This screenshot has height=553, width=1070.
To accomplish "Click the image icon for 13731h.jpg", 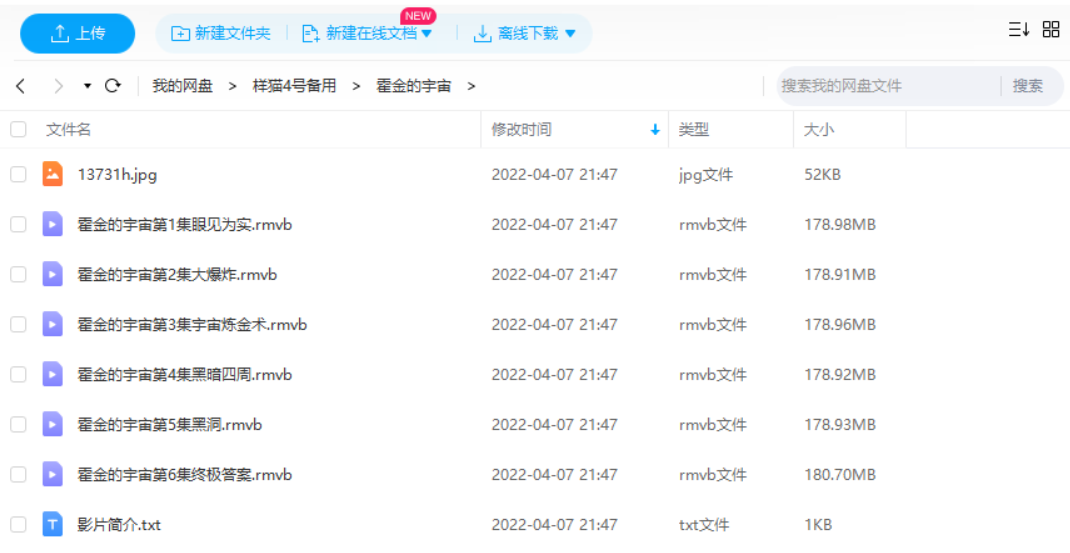I will 53,174.
